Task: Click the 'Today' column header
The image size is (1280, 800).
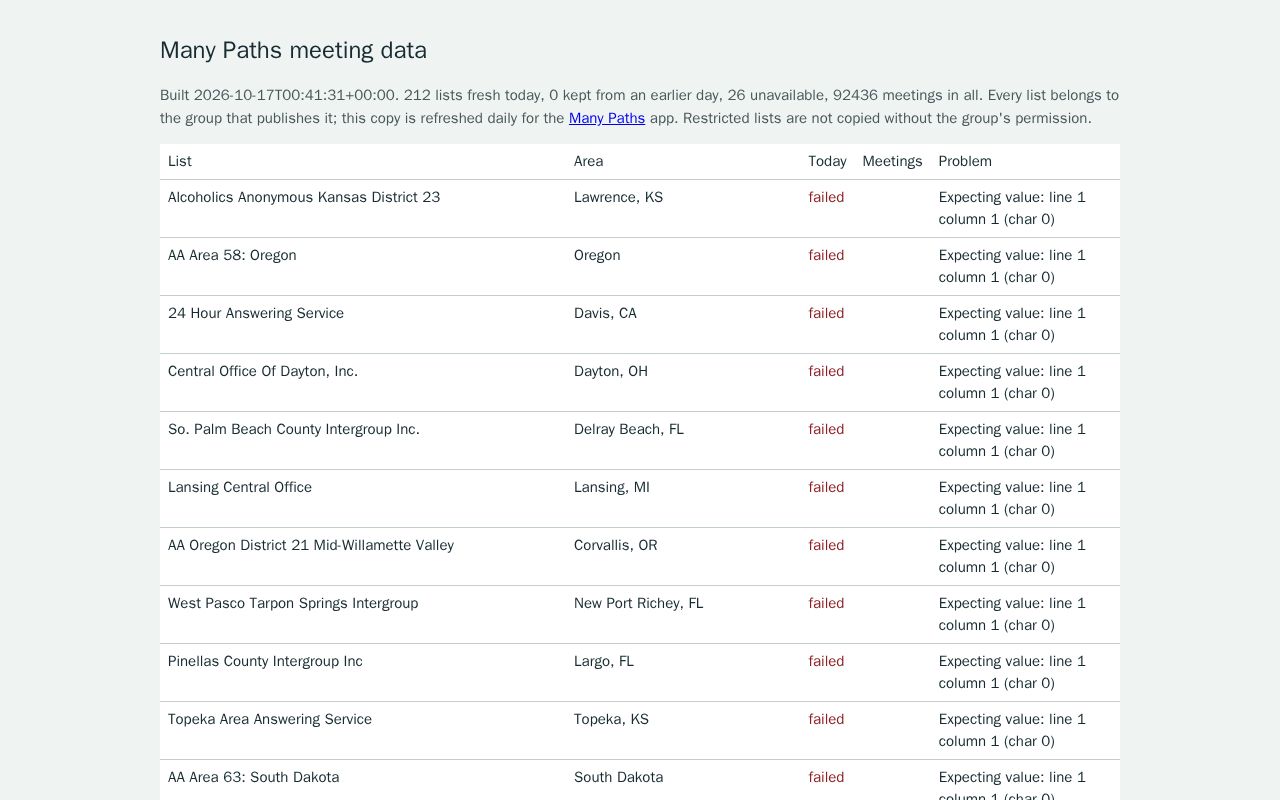Action: pos(827,161)
